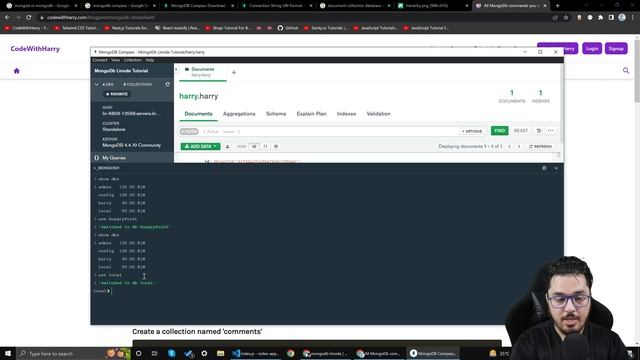640x360 pixels.
Task: Open a new Compass tab with plus
Action: coord(234,72)
